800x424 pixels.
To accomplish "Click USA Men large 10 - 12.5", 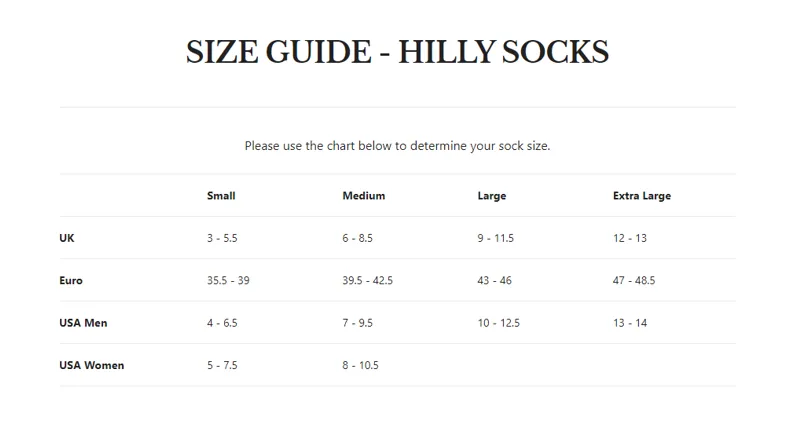I will pyautogui.click(x=498, y=323).
